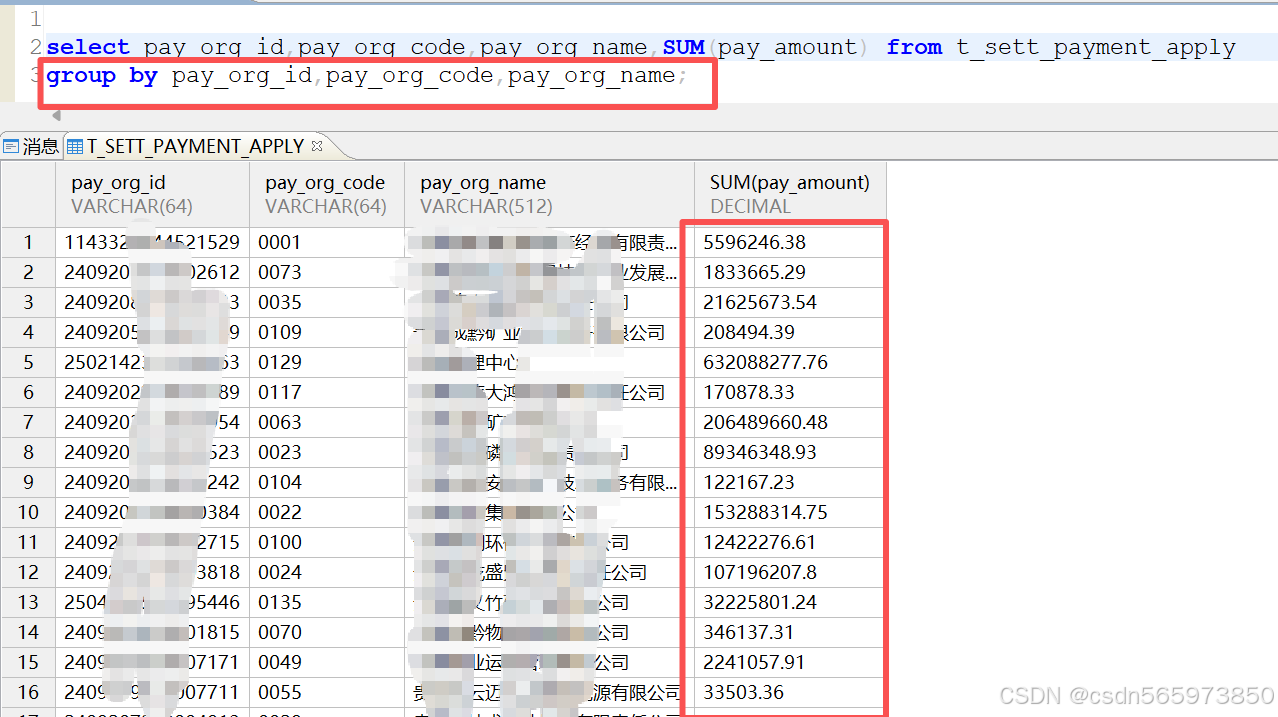1278x717 pixels.
Task: Select amount cell 122167.23
Action: click(x=790, y=482)
